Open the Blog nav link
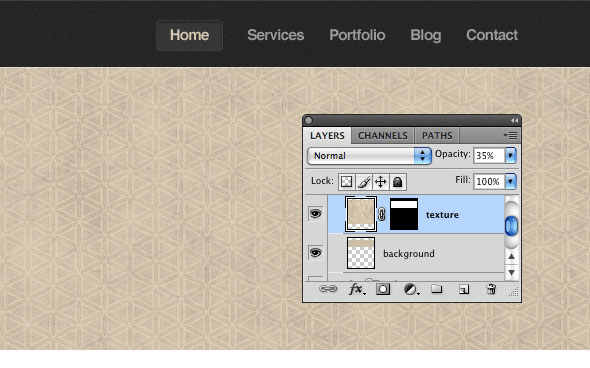590x368 pixels. point(426,35)
